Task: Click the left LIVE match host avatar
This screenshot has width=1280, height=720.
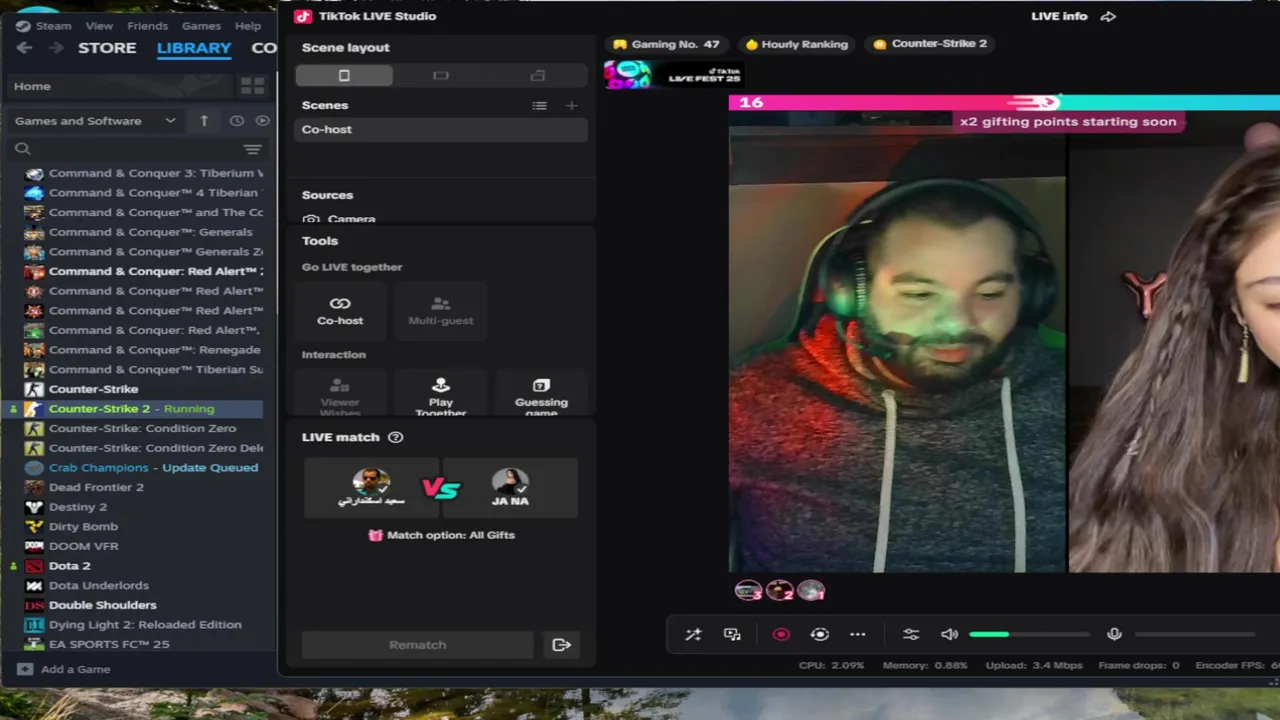Action: (x=371, y=483)
